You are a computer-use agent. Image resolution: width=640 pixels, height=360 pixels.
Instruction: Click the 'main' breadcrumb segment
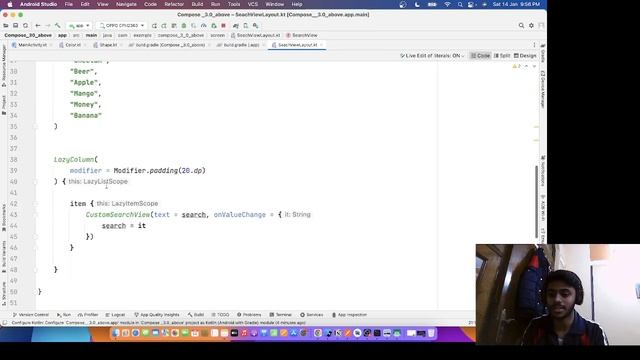[x=91, y=36]
